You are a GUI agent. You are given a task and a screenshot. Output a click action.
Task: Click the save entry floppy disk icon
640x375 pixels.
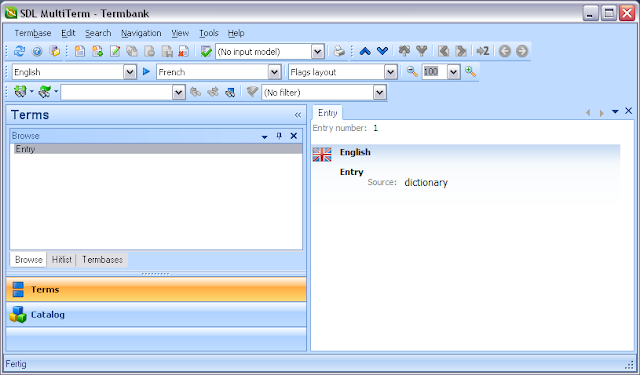(x=167, y=51)
